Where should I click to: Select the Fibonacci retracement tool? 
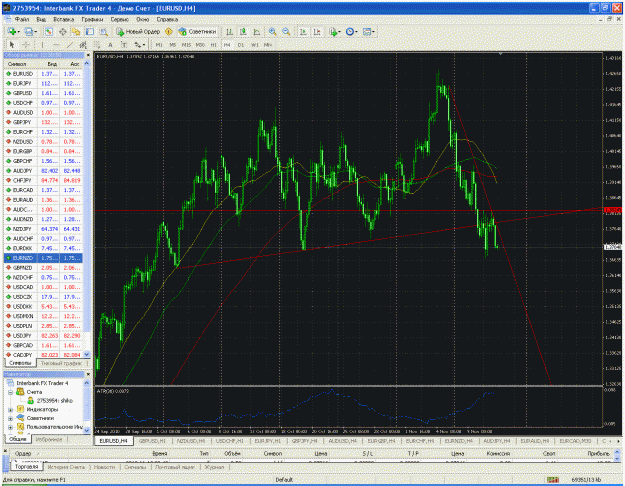(96, 45)
